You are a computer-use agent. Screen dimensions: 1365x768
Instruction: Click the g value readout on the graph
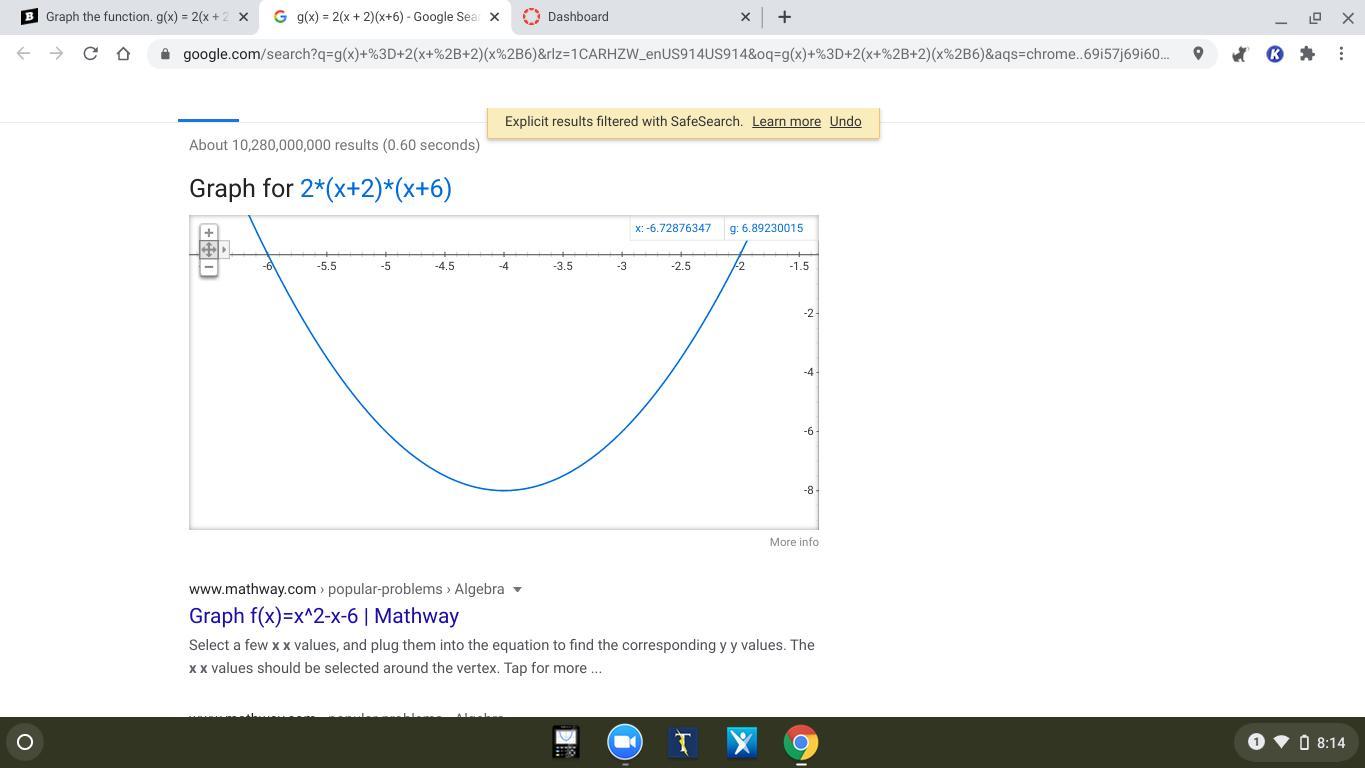[x=766, y=228]
